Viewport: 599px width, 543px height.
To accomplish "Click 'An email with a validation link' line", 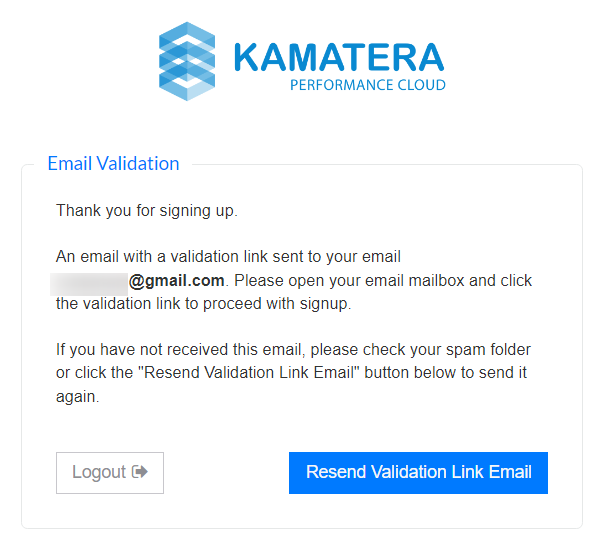I will click(x=228, y=256).
